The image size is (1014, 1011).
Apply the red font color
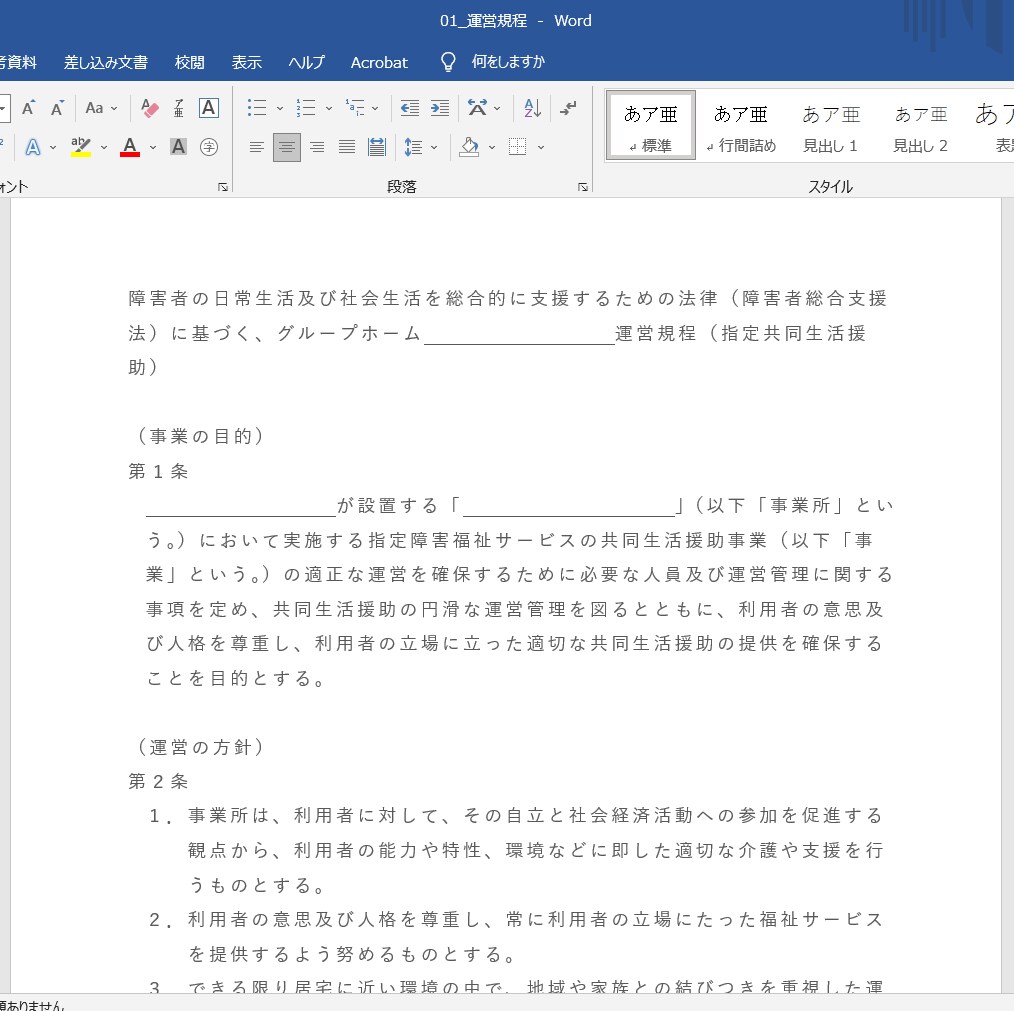pos(130,147)
